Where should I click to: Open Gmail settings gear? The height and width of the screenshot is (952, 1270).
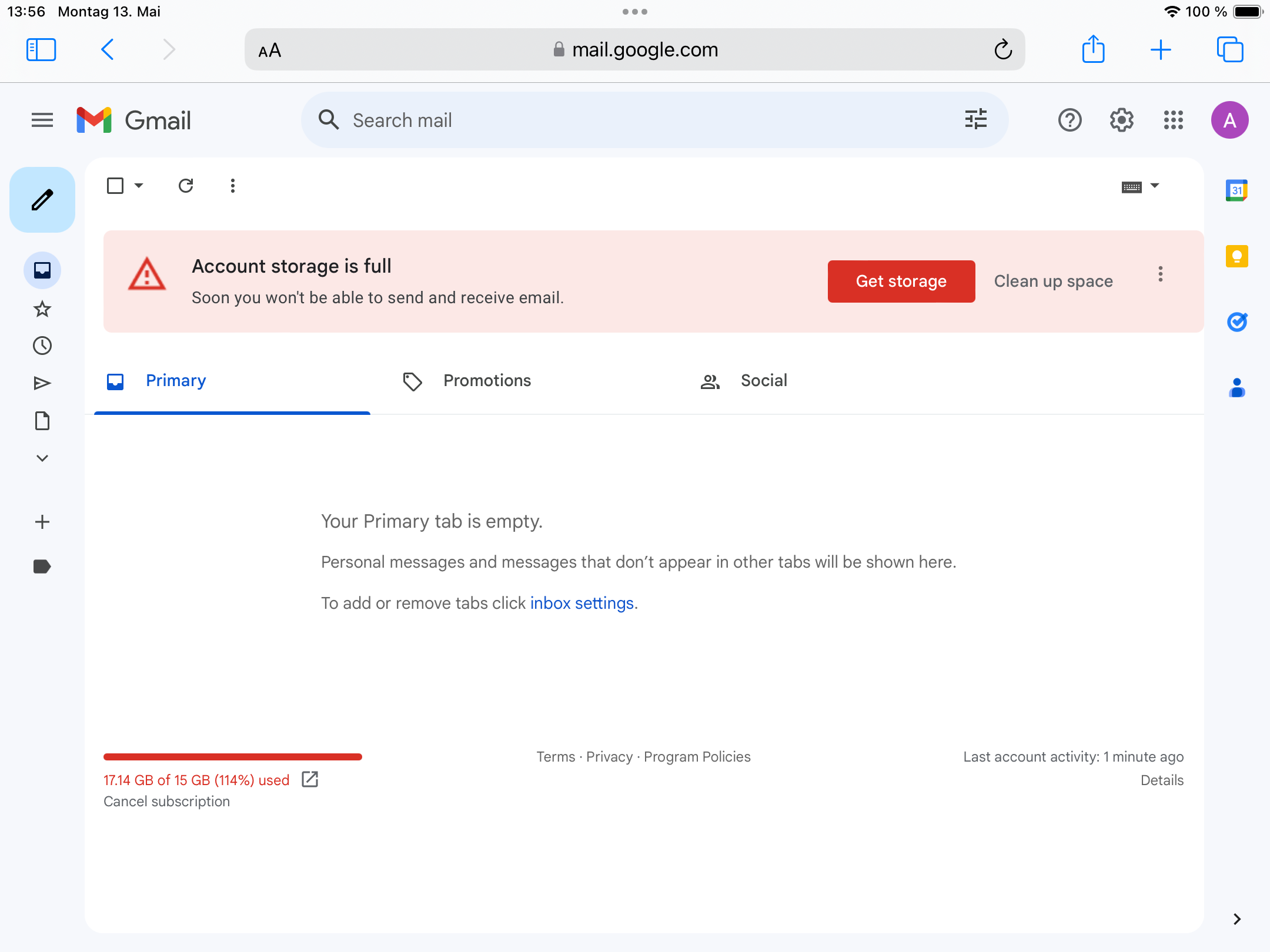coord(1121,120)
